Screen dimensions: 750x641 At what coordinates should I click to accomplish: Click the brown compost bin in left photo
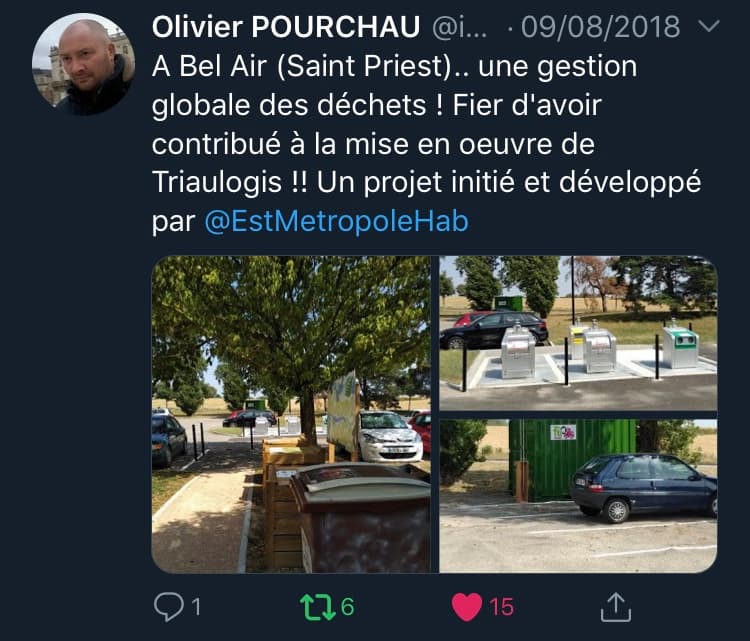360,519
